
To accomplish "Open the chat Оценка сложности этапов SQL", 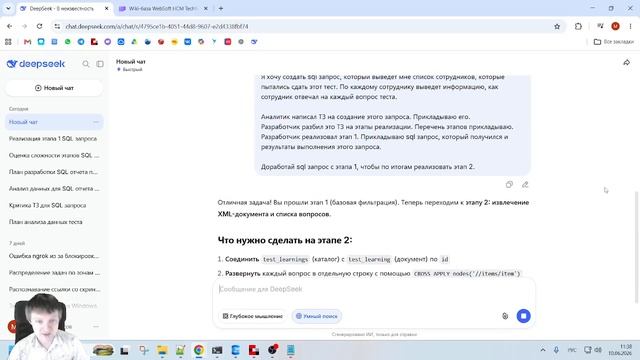I will pos(53,156).
